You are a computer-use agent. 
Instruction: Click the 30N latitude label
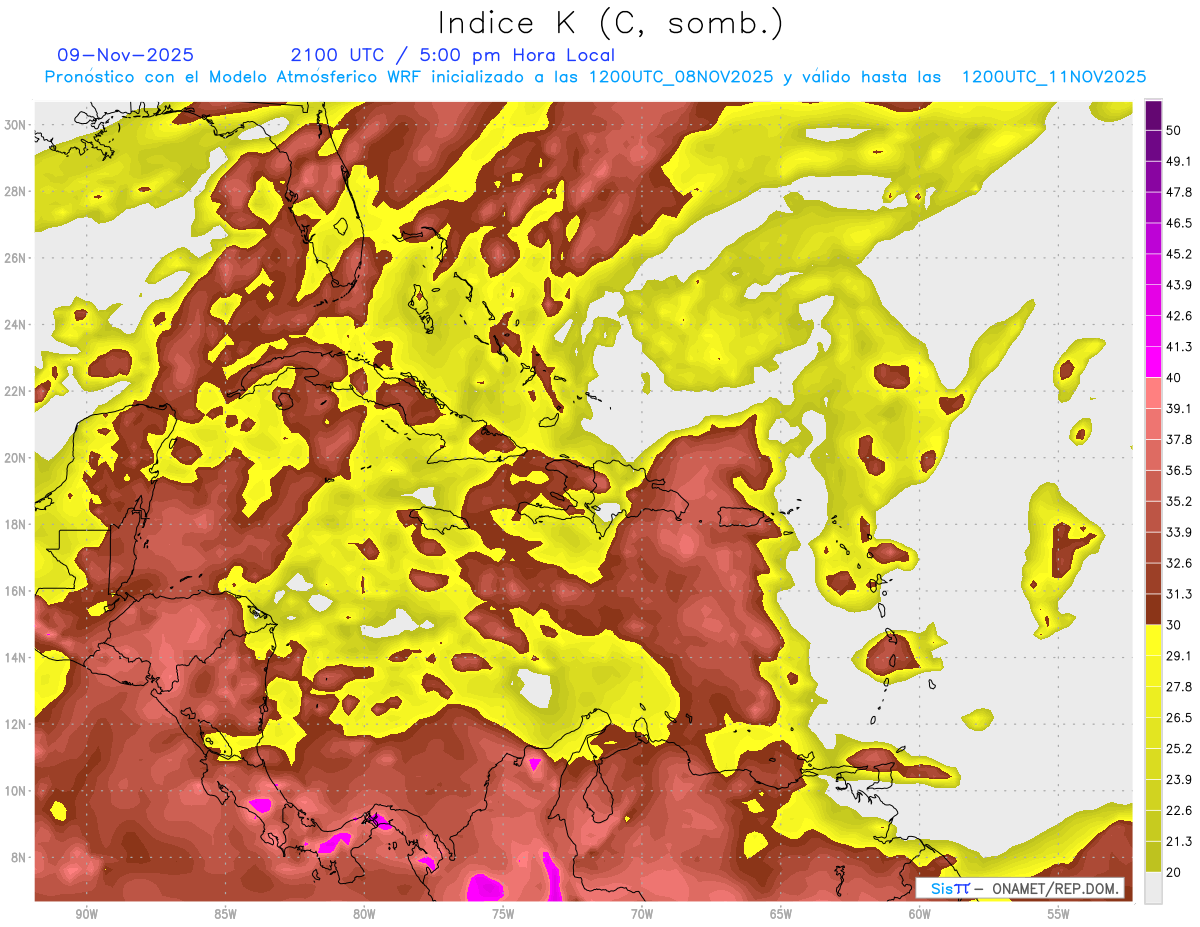pyautogui.click(x=16, y=125)
